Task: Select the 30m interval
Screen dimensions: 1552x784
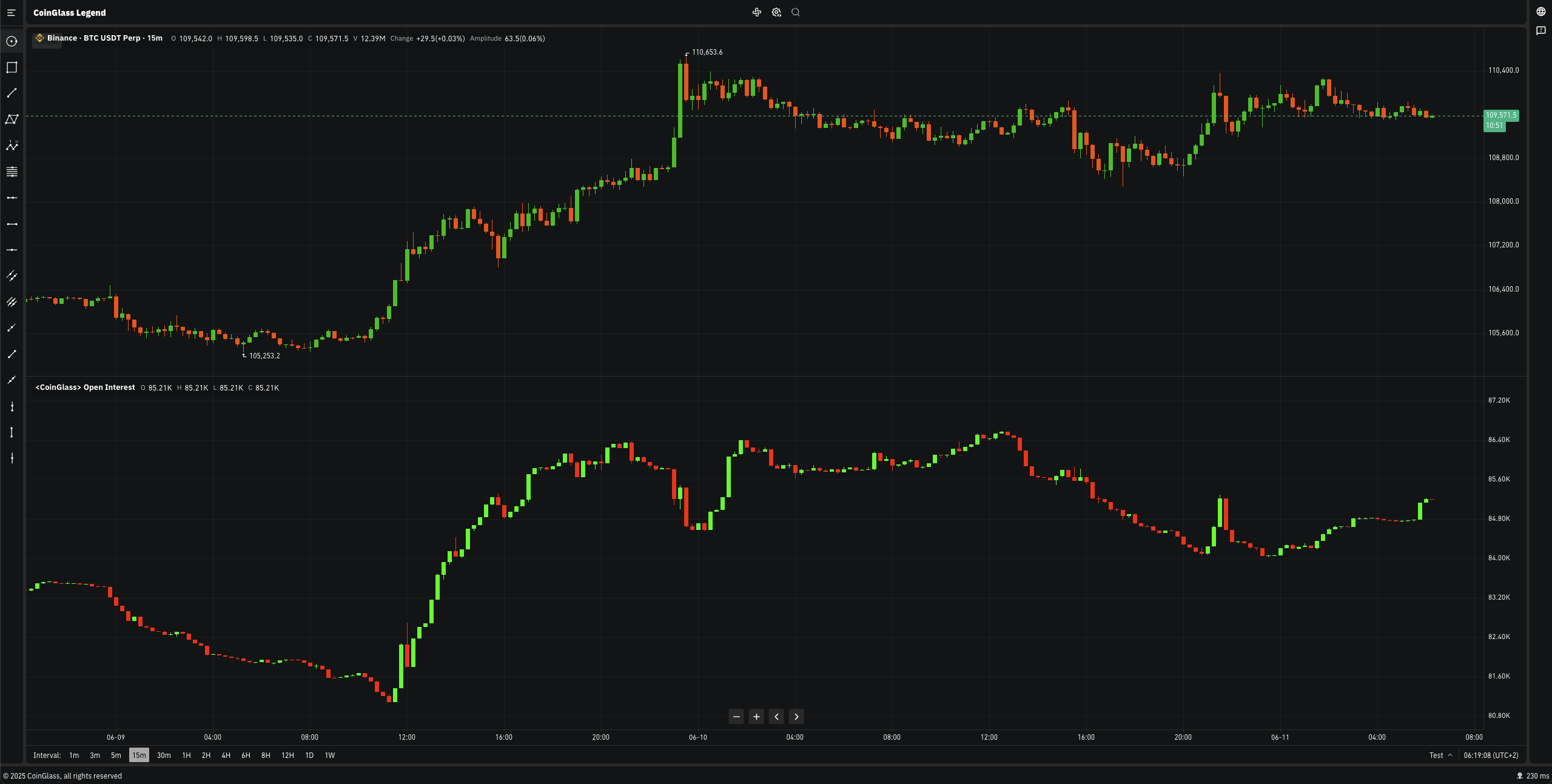Action: click(x=164, y=755)
